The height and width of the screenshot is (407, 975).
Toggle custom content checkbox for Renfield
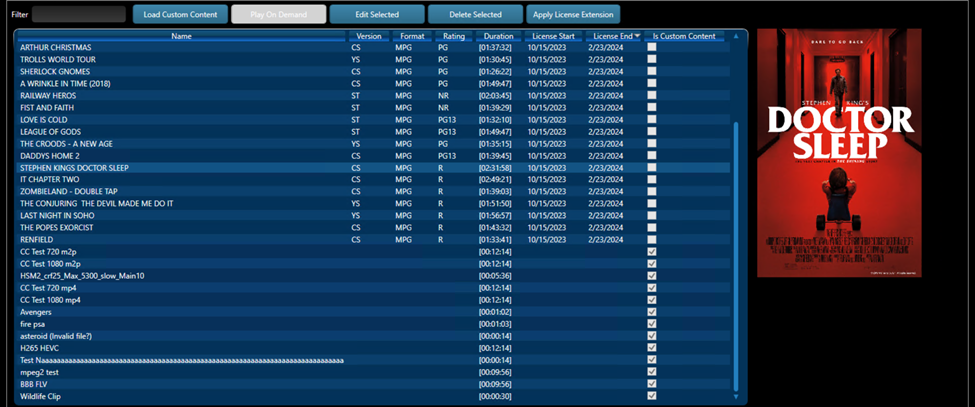pyautogui.click(x=652, y=240)
